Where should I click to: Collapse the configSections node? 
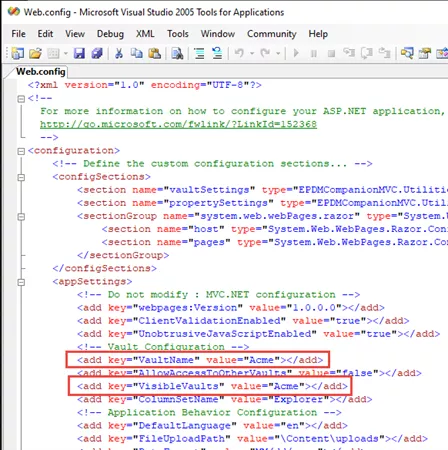click(21, 177)
